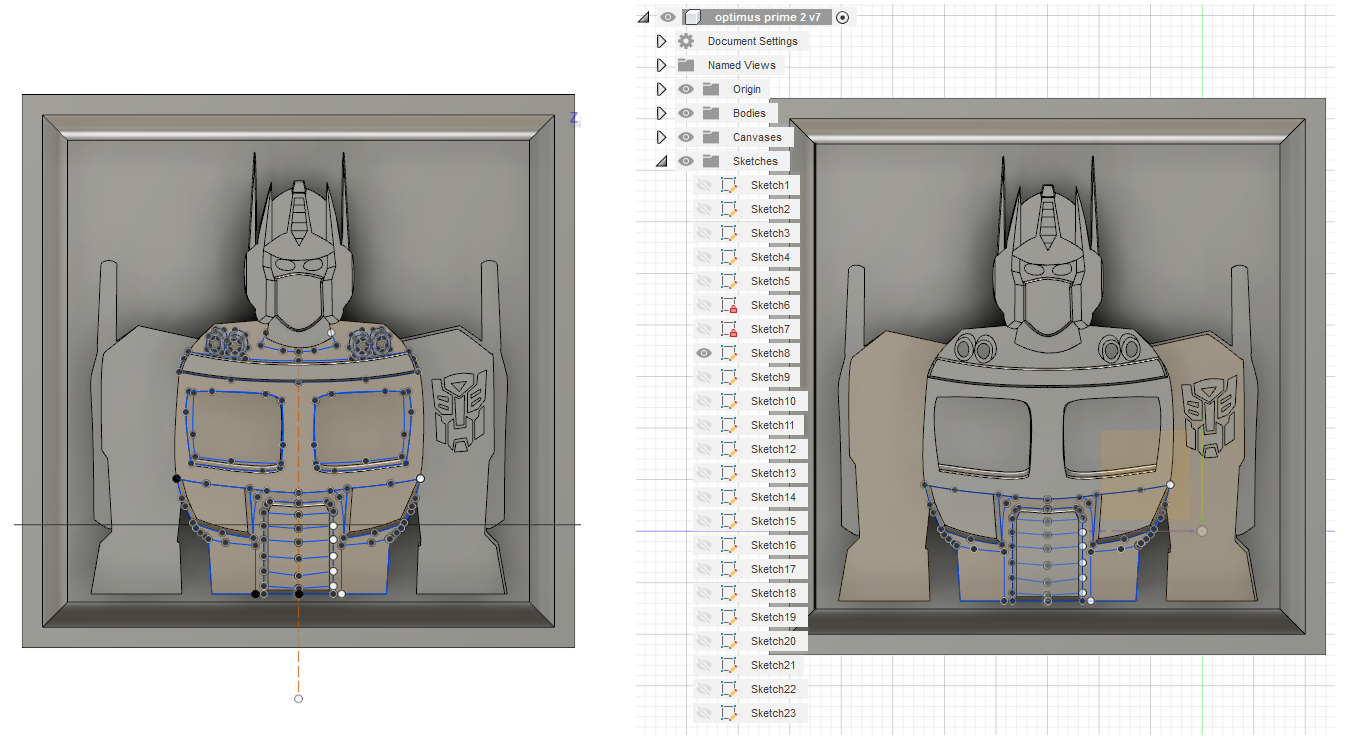Click the Sketches folder icon
Screen dimensions: 1360x740
click(x=711, y=161)
